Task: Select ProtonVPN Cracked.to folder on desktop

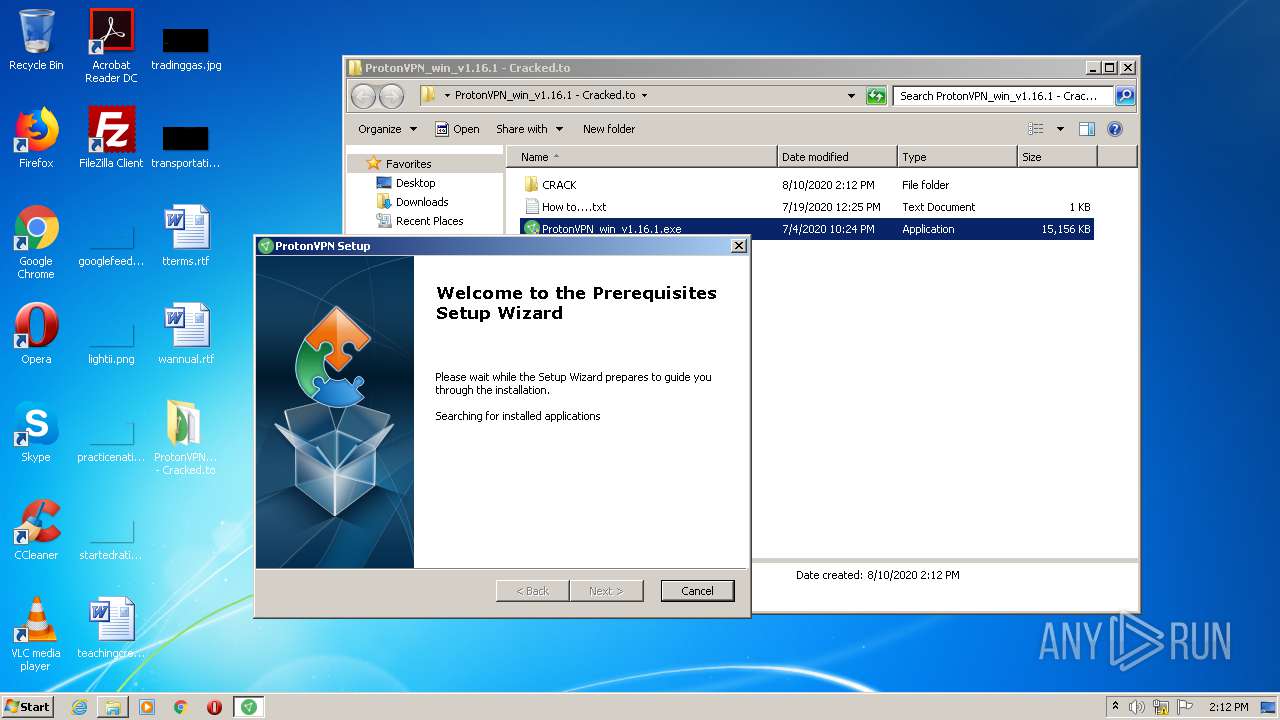Action: tap(186, 438)
